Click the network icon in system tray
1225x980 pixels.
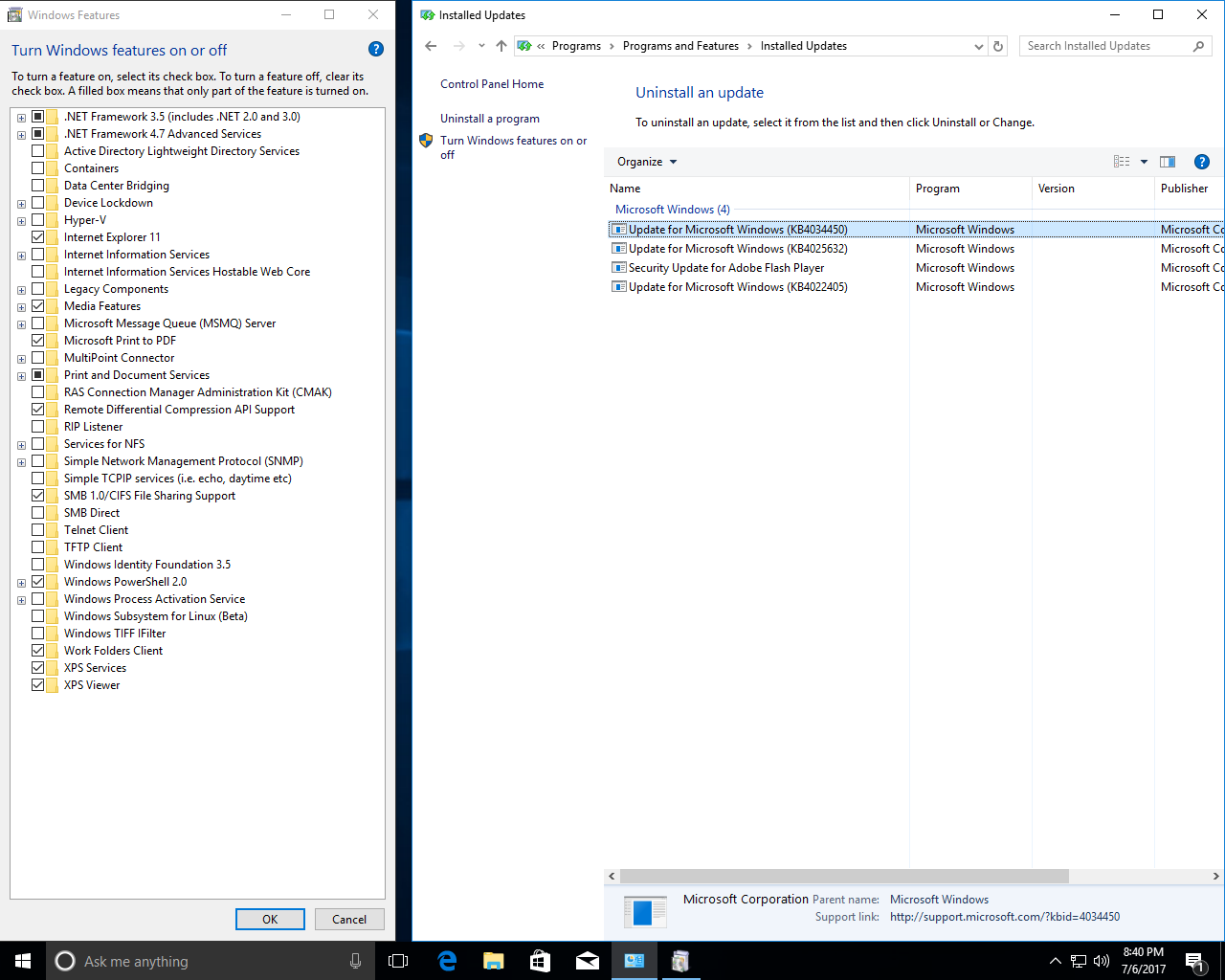point(1079,961)
